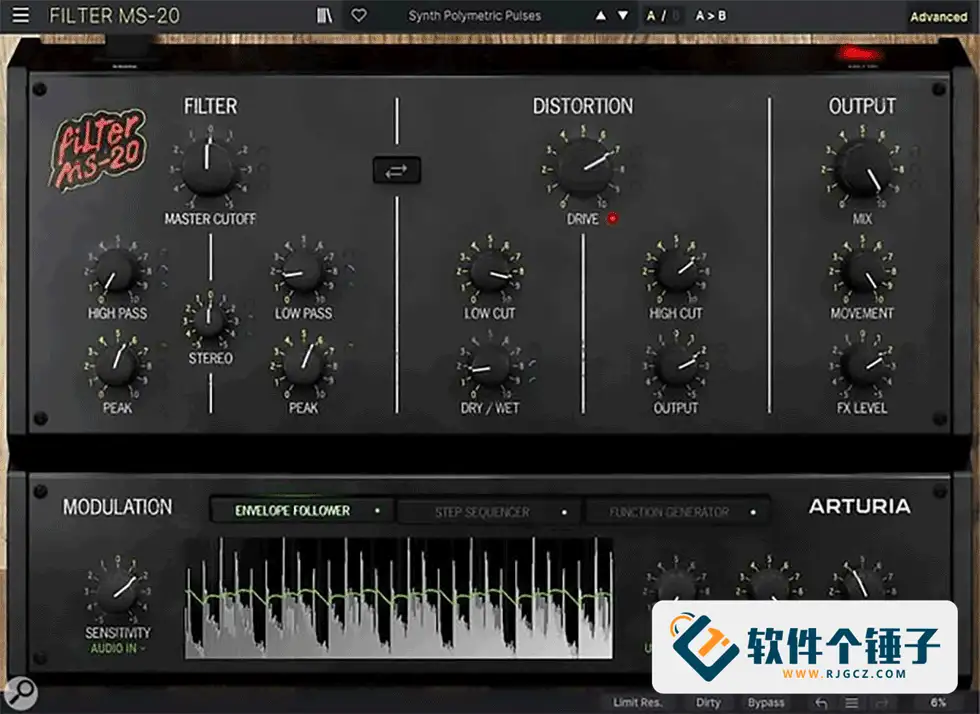Load next preset with down arrow

pos(623,16)
